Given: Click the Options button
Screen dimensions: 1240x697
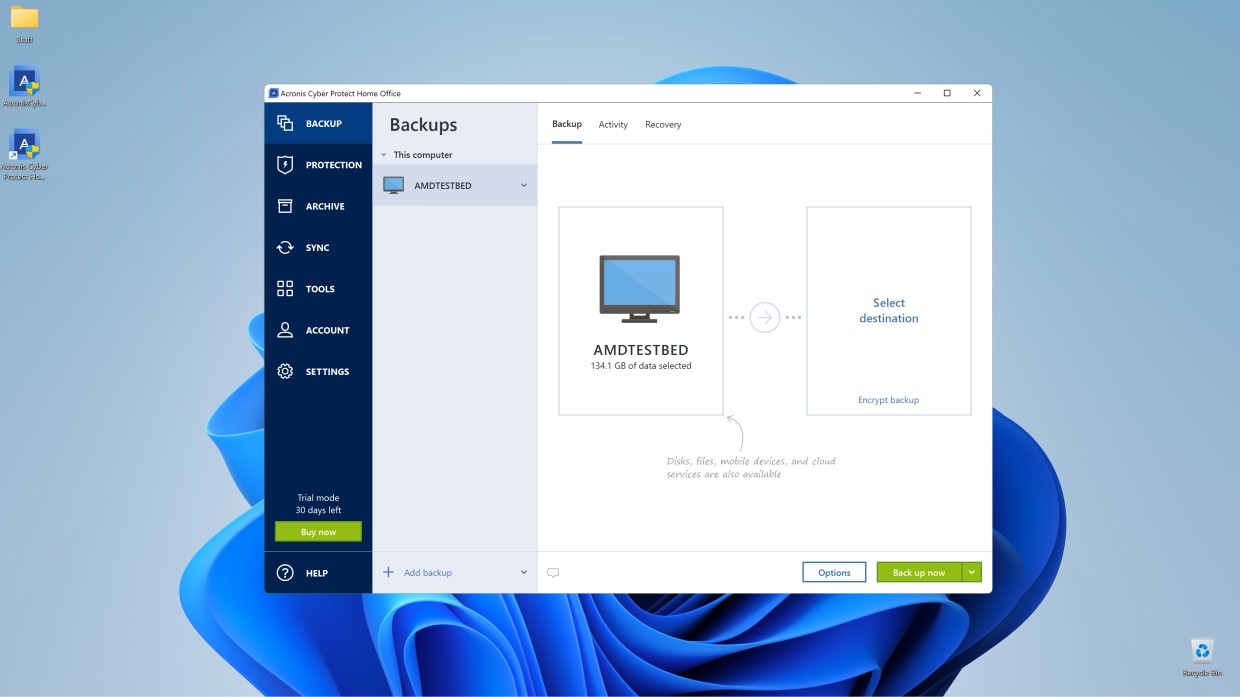Looking at the screenshot, I should click(x=834, y=572).
